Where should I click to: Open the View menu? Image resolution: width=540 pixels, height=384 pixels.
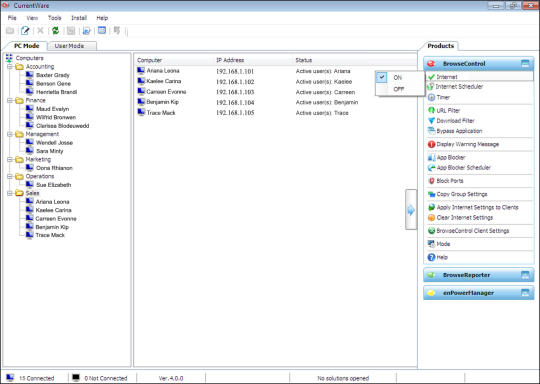tap(32, 18)
